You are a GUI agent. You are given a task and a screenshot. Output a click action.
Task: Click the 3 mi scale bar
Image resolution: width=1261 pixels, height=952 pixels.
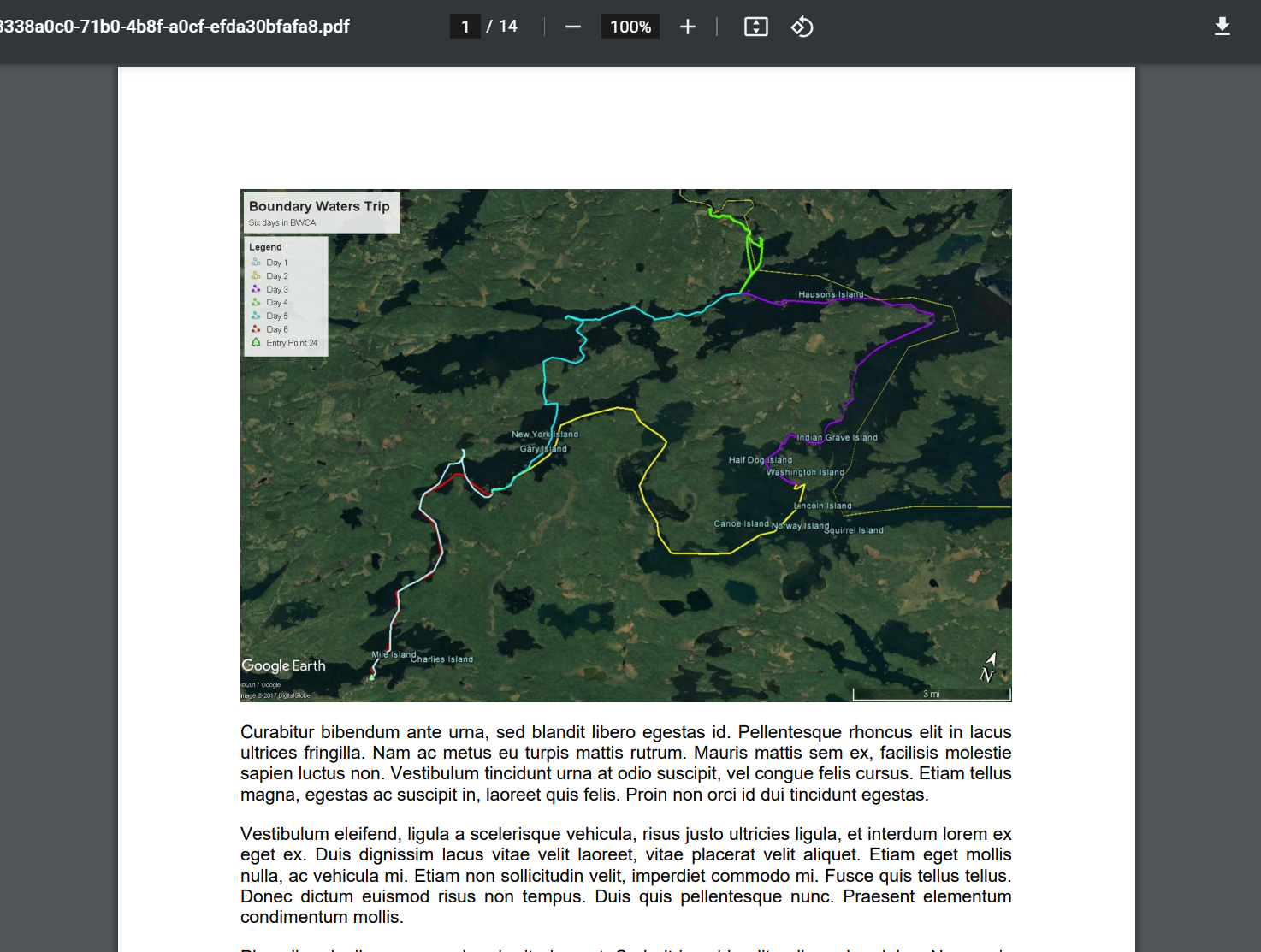(932, 694)
